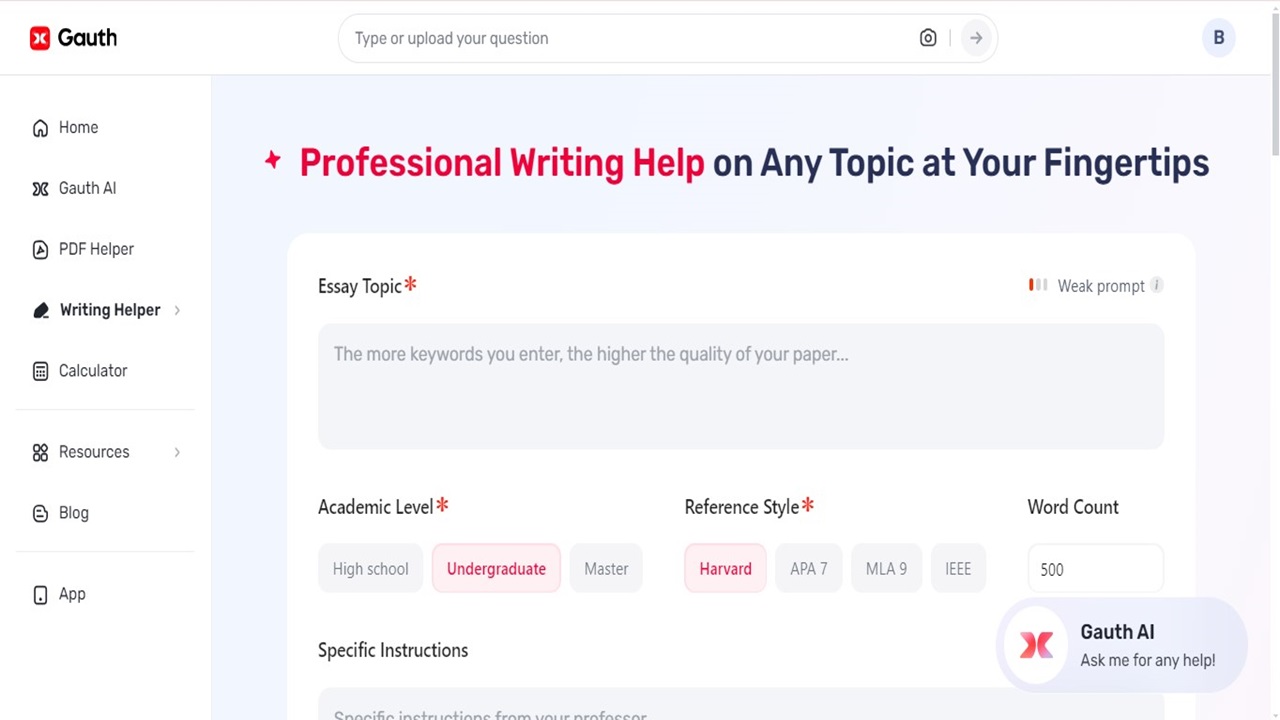This screenshot has height=720, width=1280.
Task: Click the submit arrow in the search bar
Action: coord(975,38)
